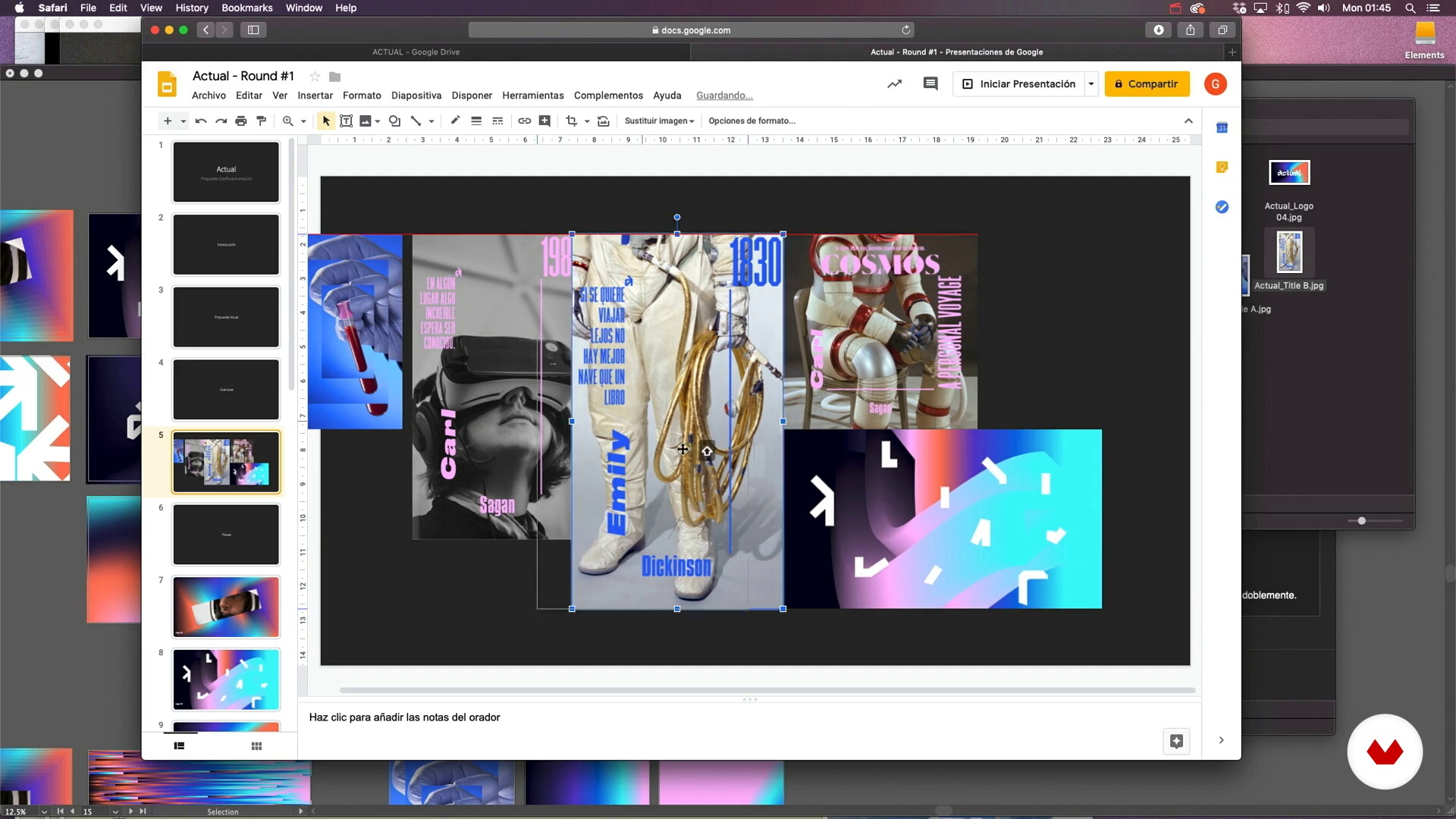Switch to ACTUAL - Google Drive tab

tap(416, 52)
